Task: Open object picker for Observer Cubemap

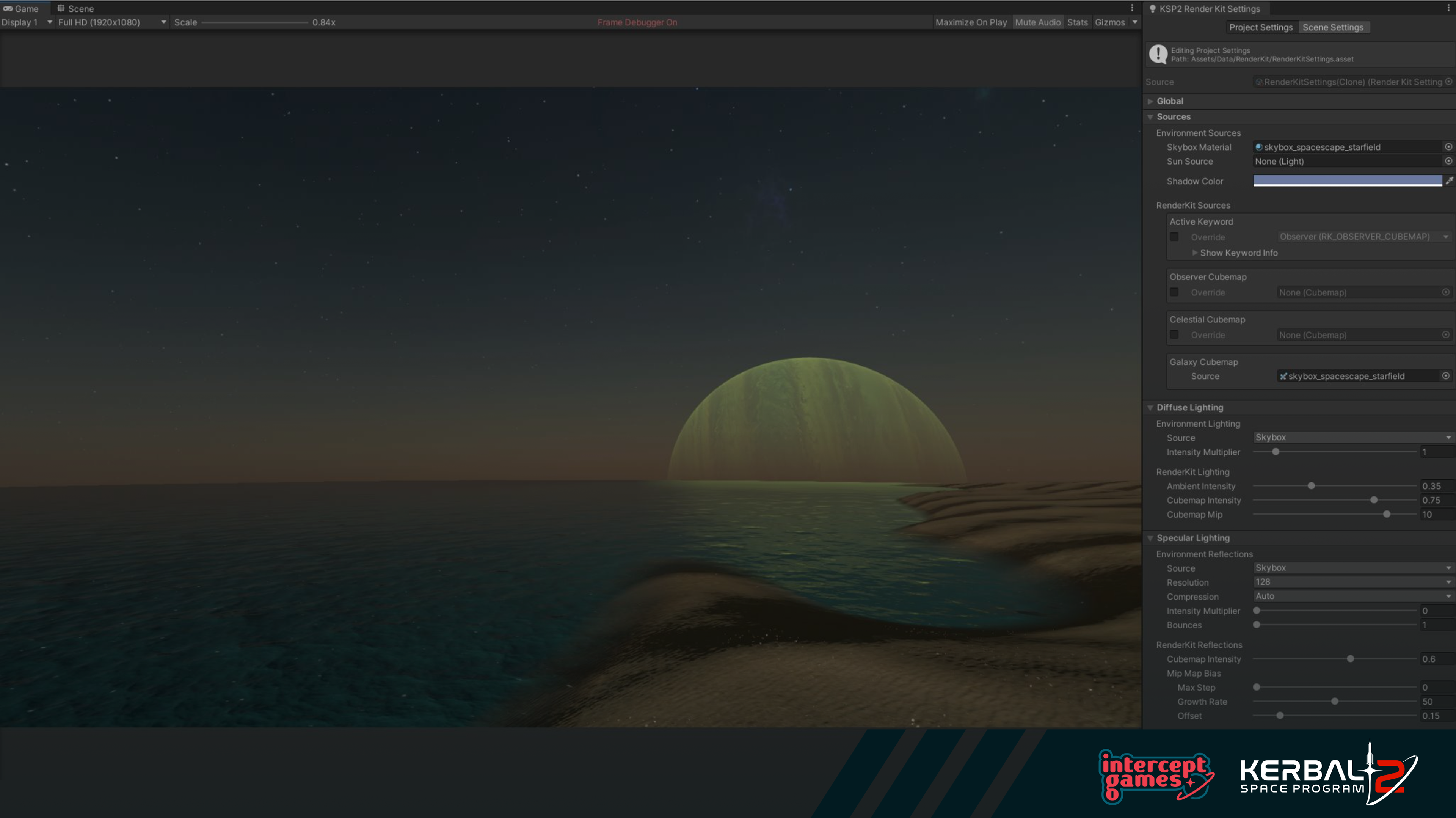Action: [1446, 292]
